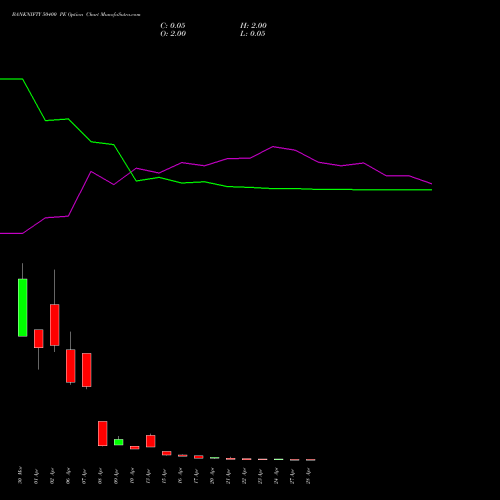Click the close value 'C: 0.05'

[173, 26]
